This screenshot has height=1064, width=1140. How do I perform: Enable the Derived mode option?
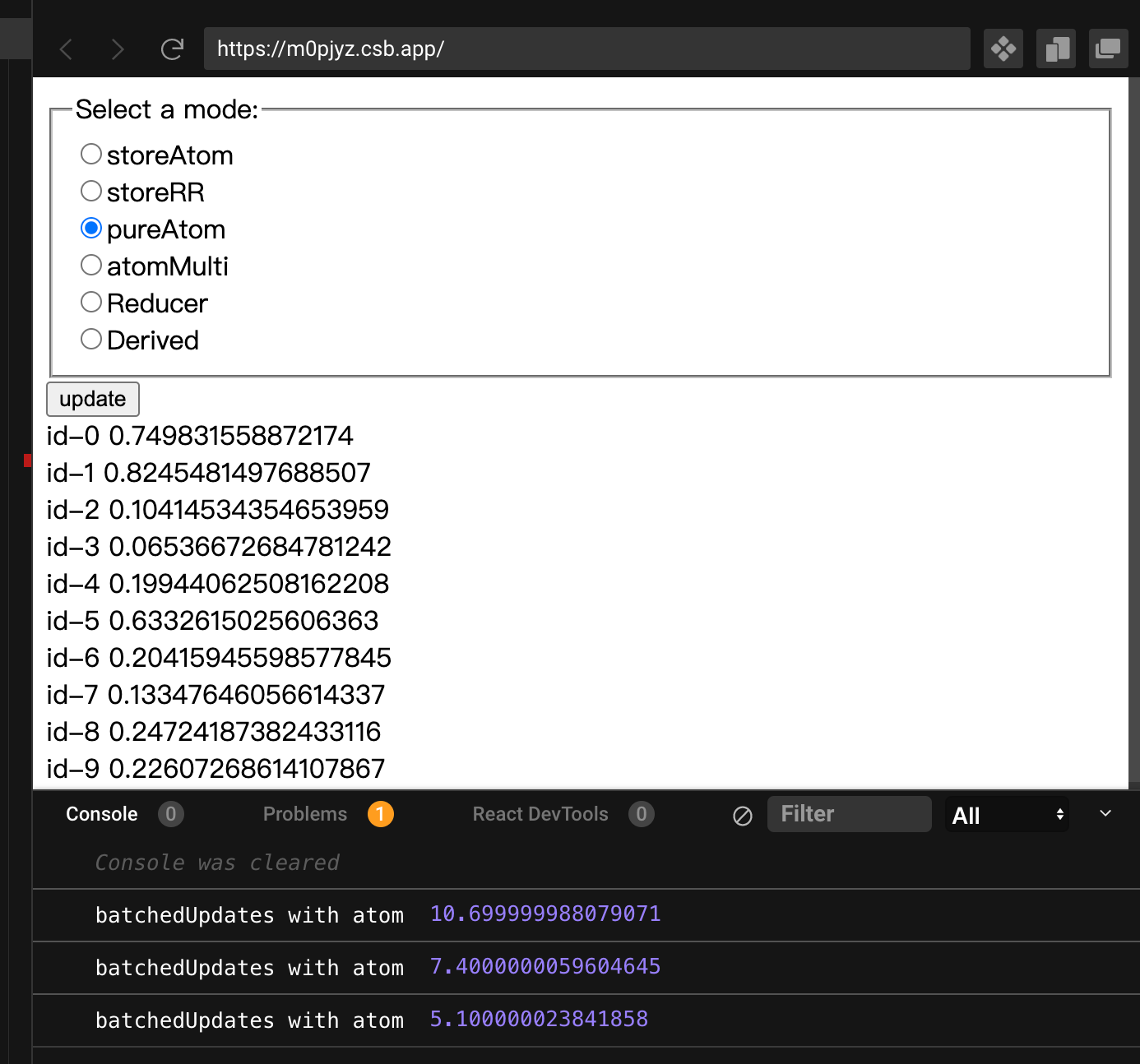tap(91, 339)
